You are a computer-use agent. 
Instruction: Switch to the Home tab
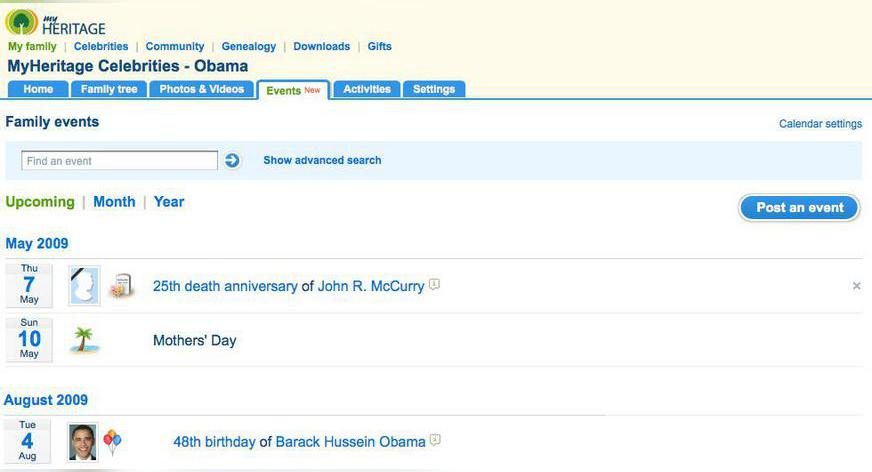click(x=38, y=89)
